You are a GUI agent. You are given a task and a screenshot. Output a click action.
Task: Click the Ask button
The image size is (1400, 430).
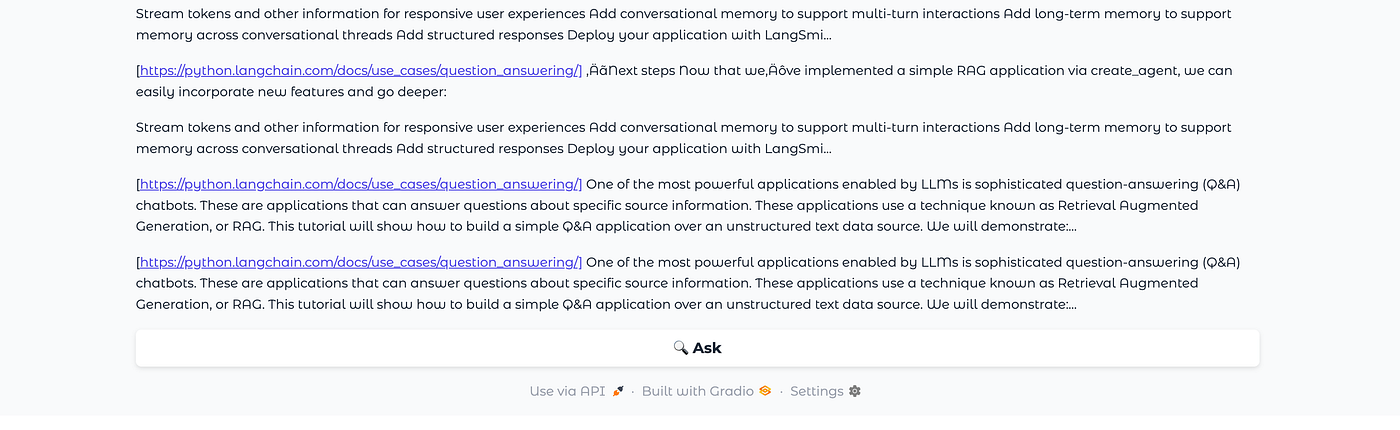[697, 348]
